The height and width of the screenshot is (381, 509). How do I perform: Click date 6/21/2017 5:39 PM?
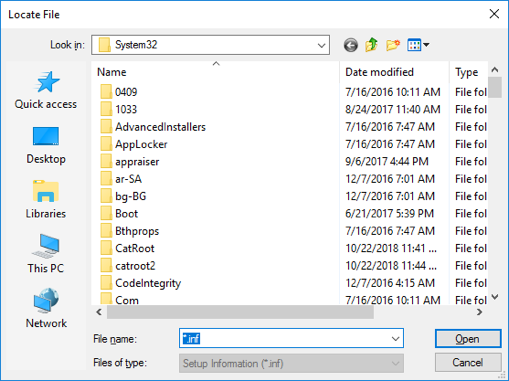(389, 213)
